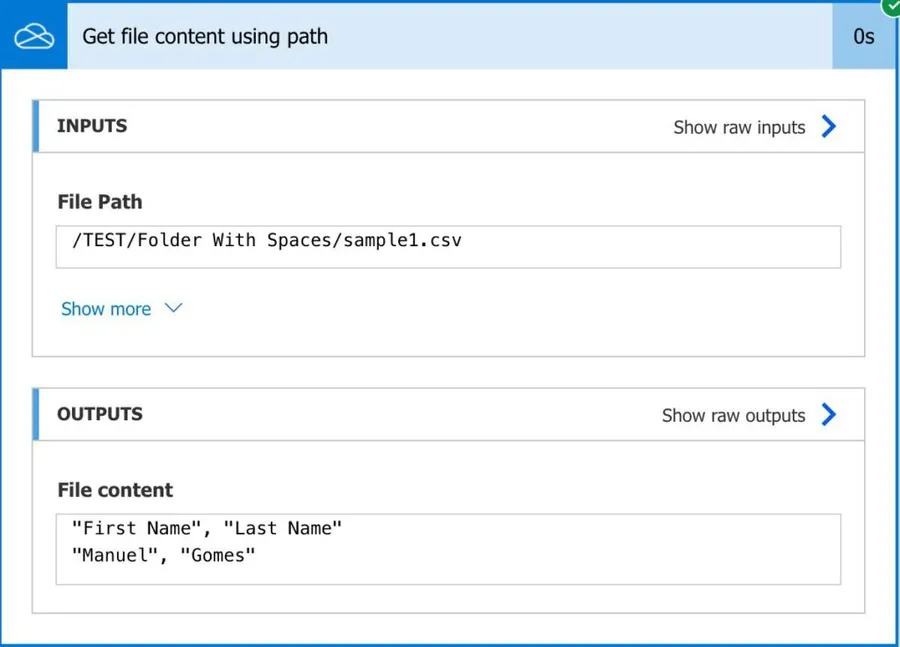The height and width of the screenshot is (647, 900).
Task: Expand inputs with the Show more chevron
Action: 173,308
